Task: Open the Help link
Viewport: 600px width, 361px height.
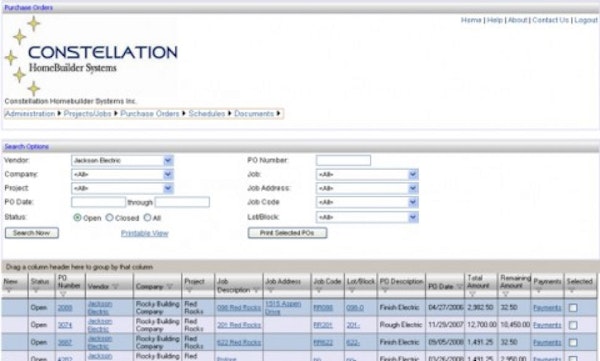Action: [495, 20]
